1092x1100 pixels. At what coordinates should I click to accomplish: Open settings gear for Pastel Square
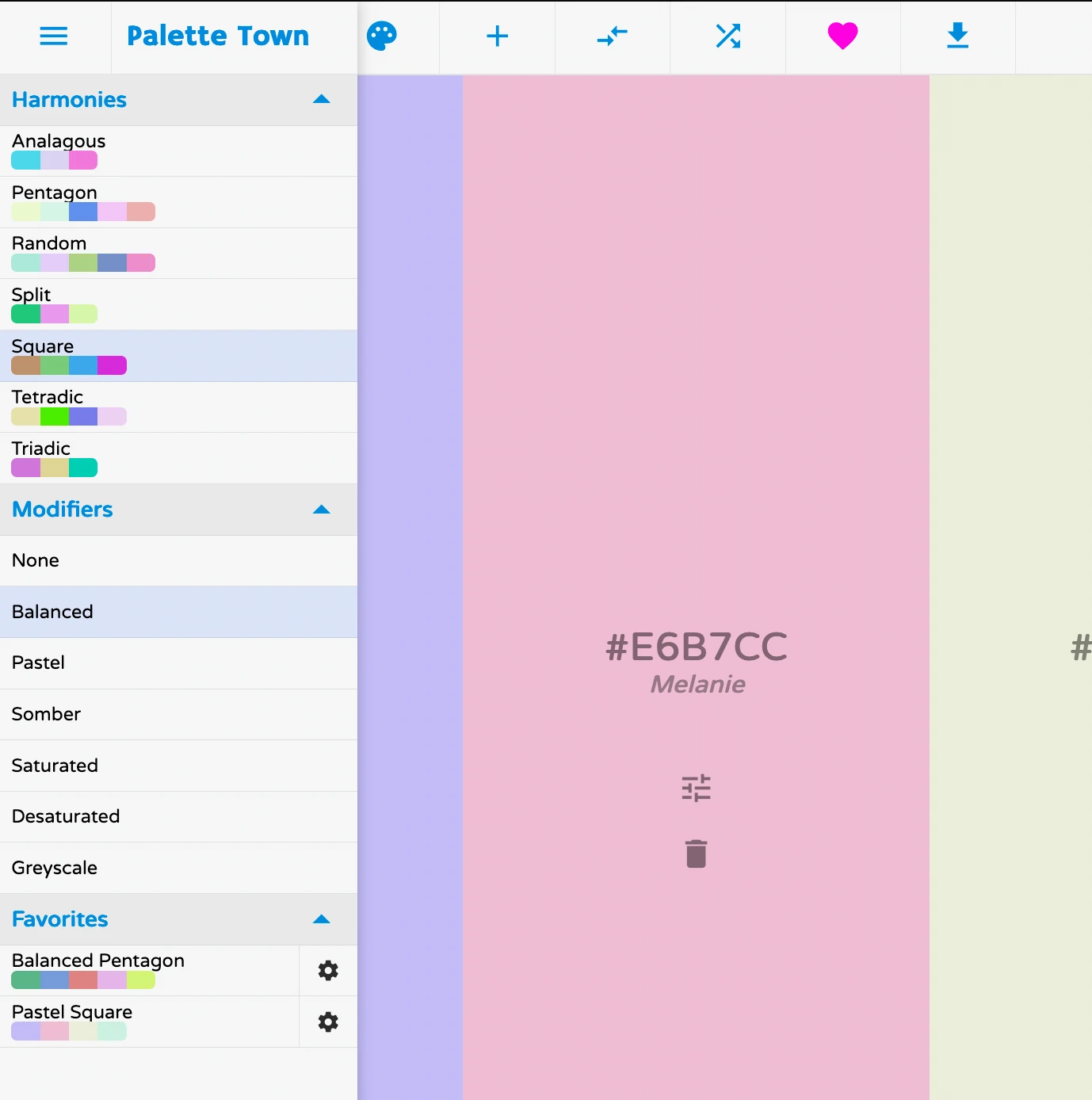pos(328,1022)
